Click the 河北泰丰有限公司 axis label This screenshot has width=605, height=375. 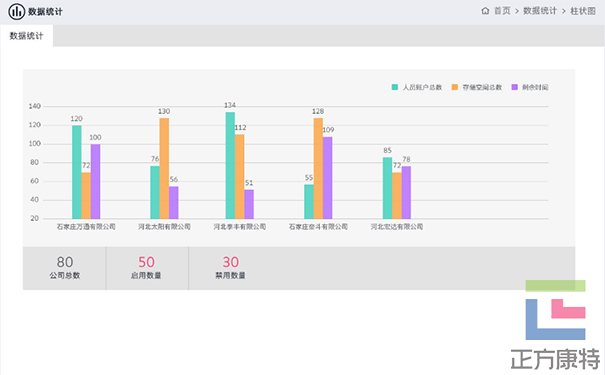[240, 227]
